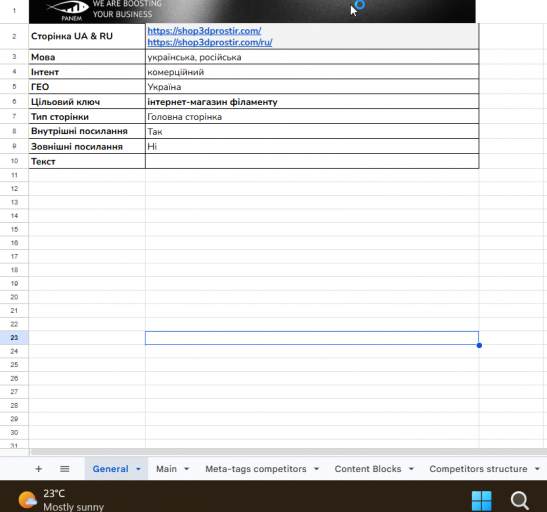Select the 'Мова' label cell
The height and width of the screenshot is (512, 547).
click(87, 57)
